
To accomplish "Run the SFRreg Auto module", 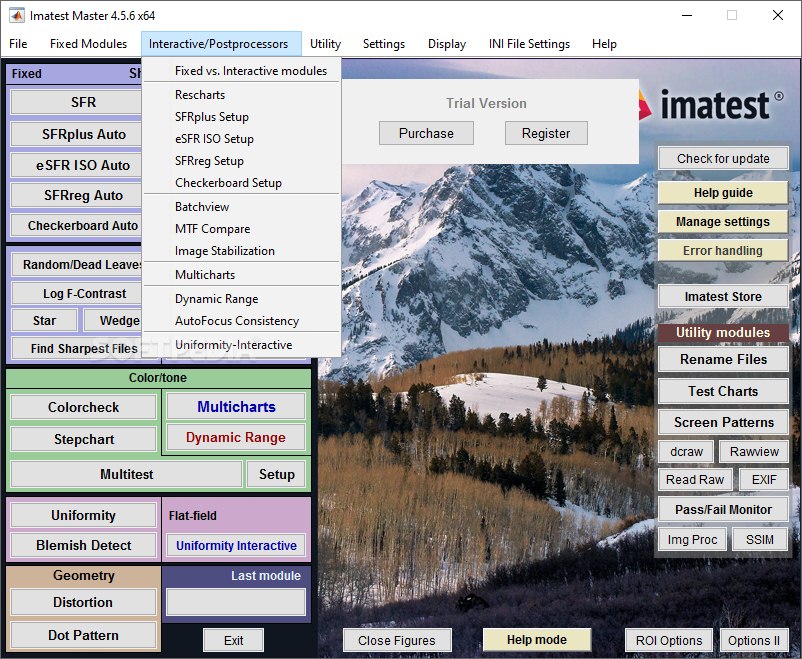I will 76,195.
